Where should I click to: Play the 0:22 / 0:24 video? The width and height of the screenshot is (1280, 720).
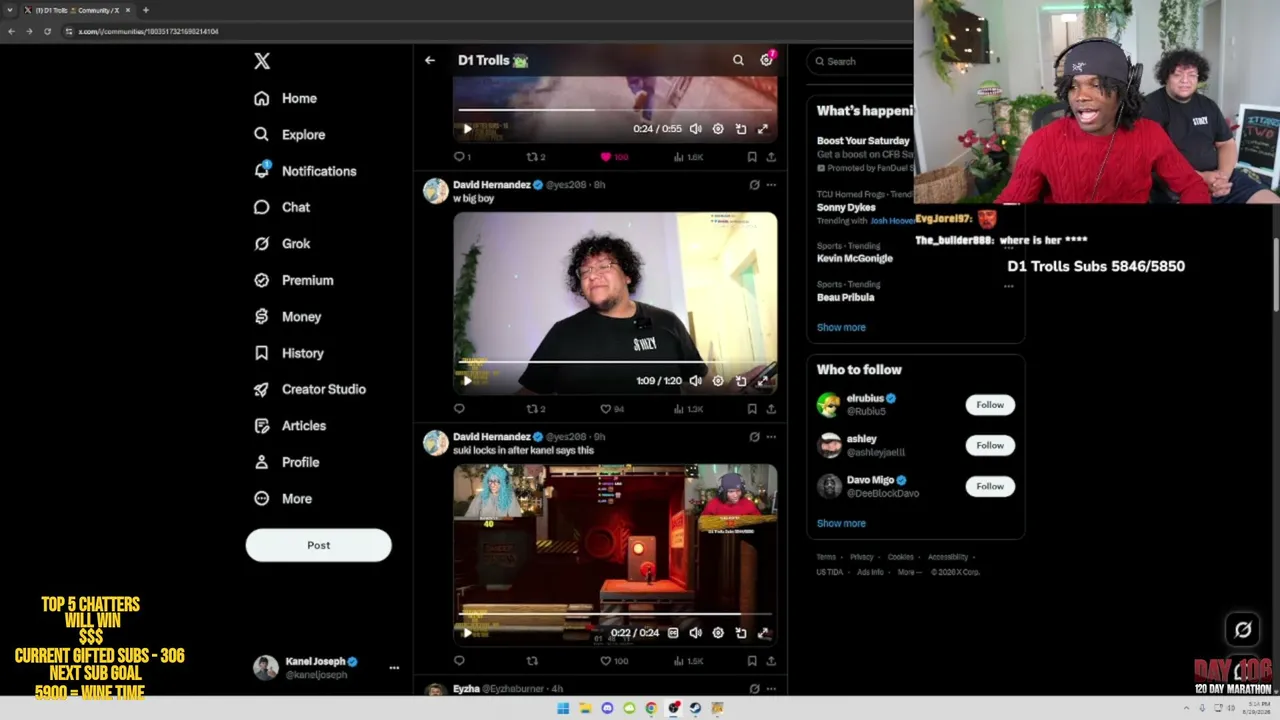[x=467, y=633]
